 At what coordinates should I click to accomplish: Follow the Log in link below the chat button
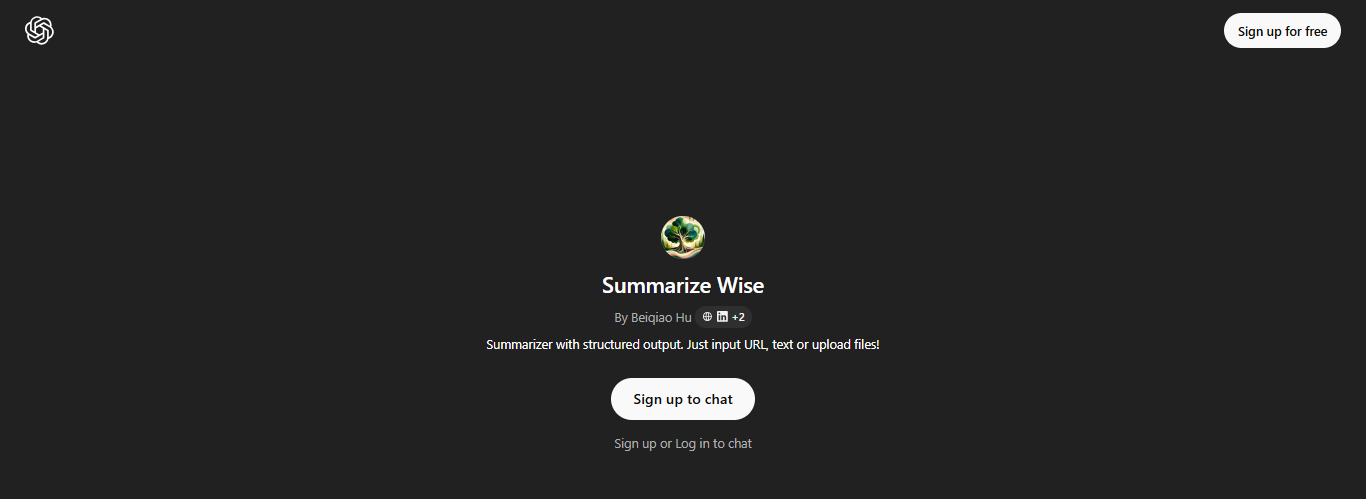pos(692,443)
